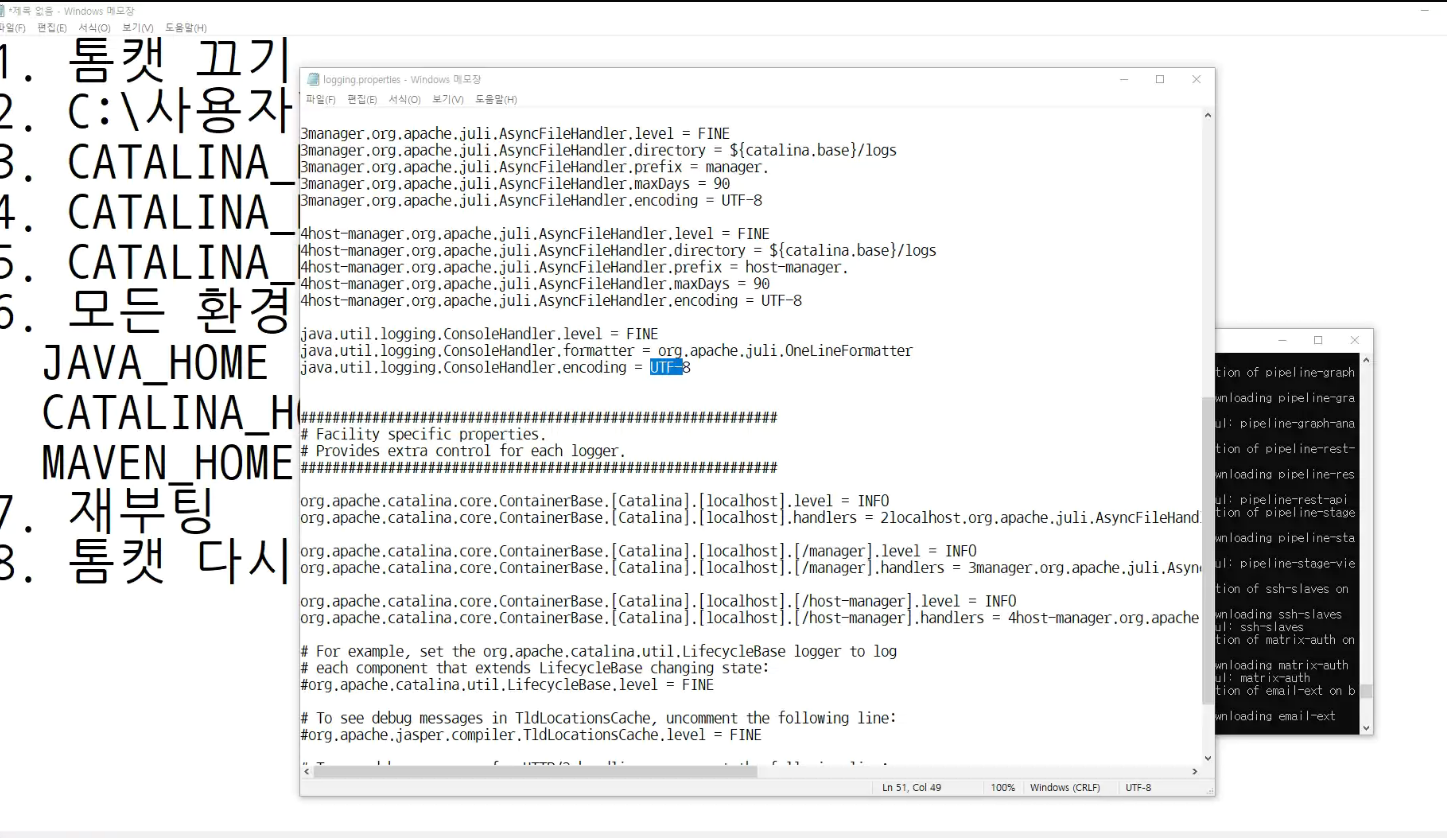1447x838 pixels.
Task: Click the console window scroll-down arrow
Action: tap(1366, 727)
